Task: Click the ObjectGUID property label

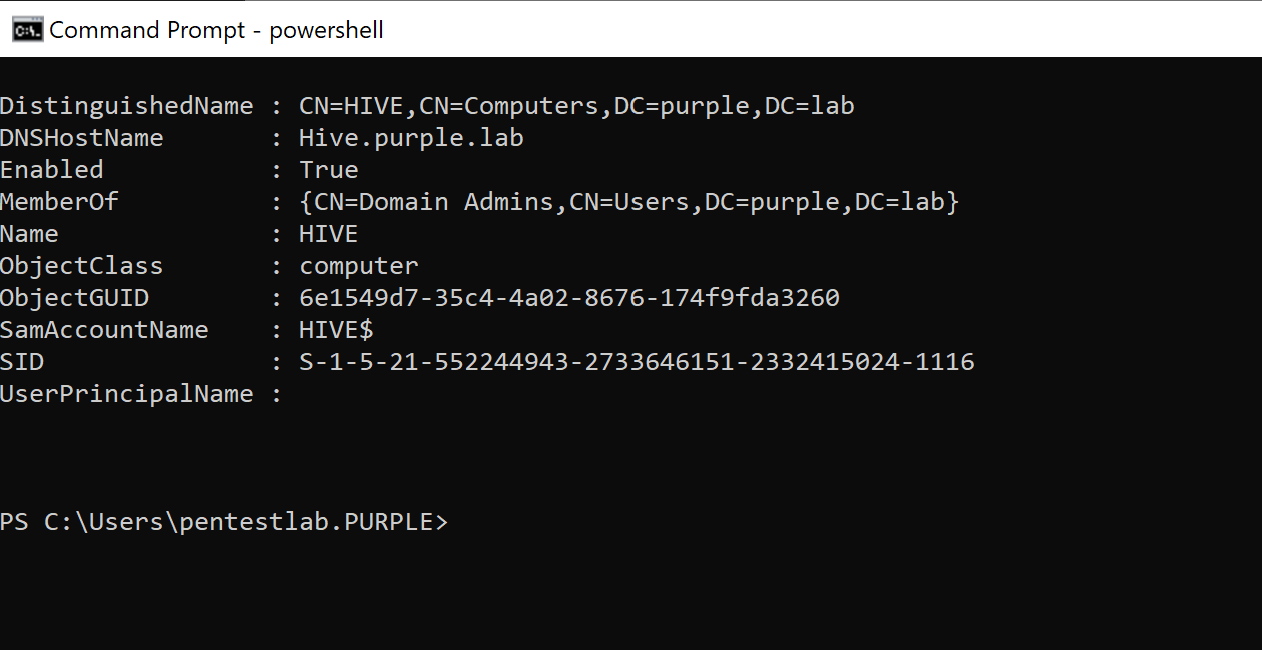Action: click(74, 298)
